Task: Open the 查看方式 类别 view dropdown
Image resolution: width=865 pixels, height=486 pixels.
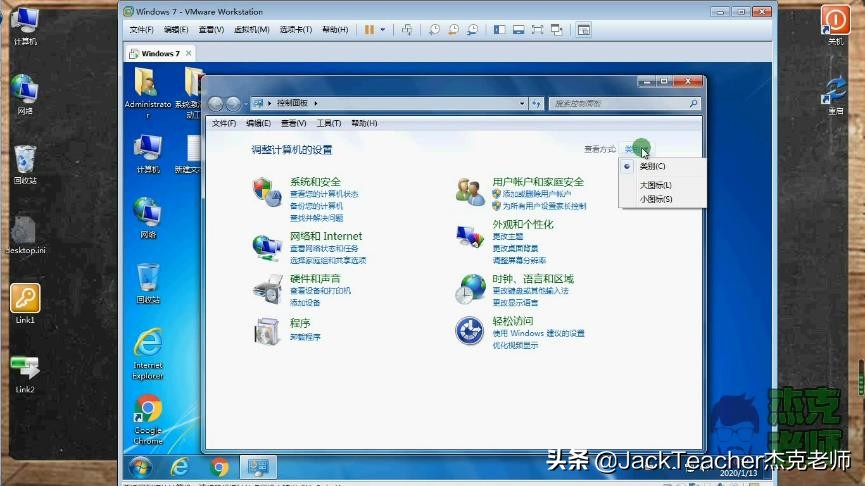Action: (x=638, y=149)
